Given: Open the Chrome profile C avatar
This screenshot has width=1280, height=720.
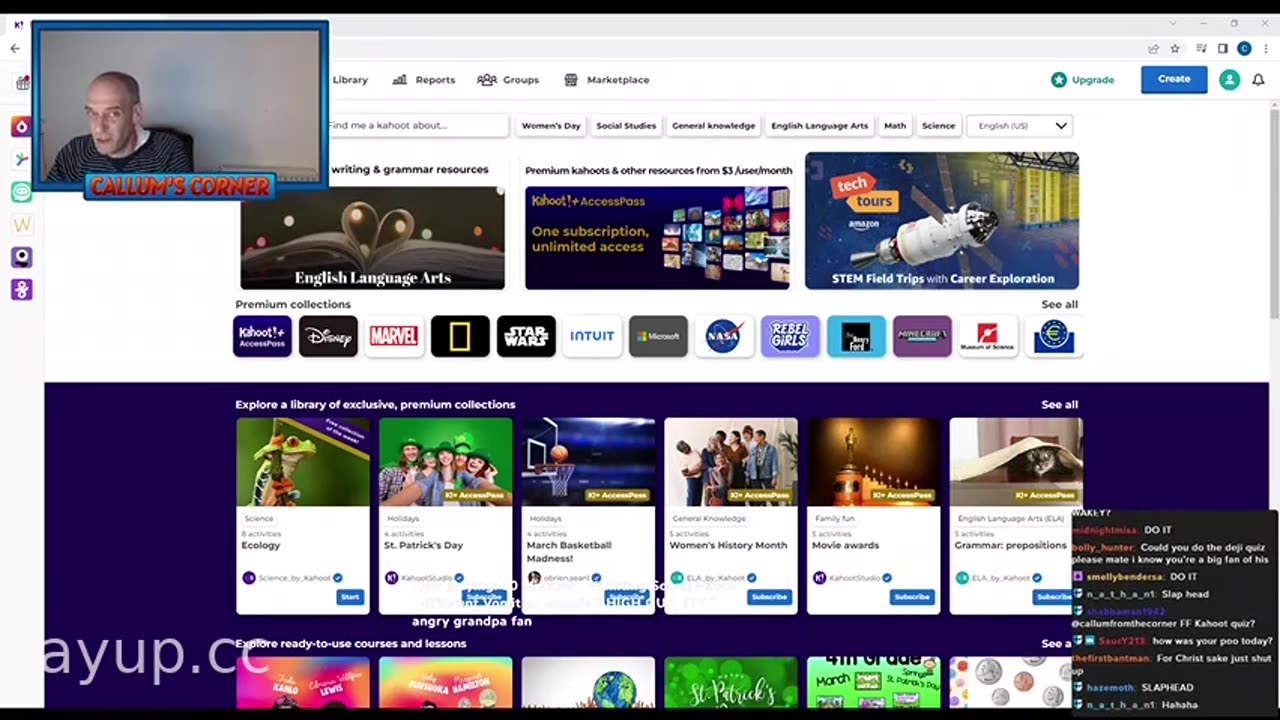Looking at the screenshot, I should [x=1244, y=48].
